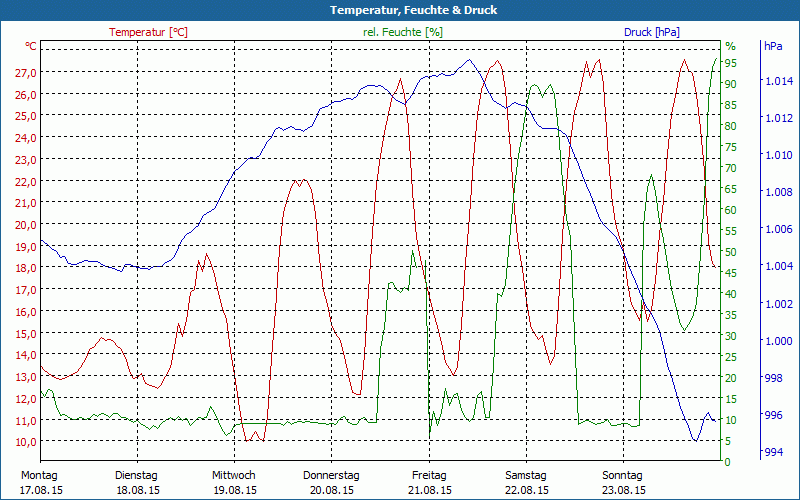Click the green '20' humidity axis value
The height and width of the screenshot is (500, 800).
[x=731, y=378]
